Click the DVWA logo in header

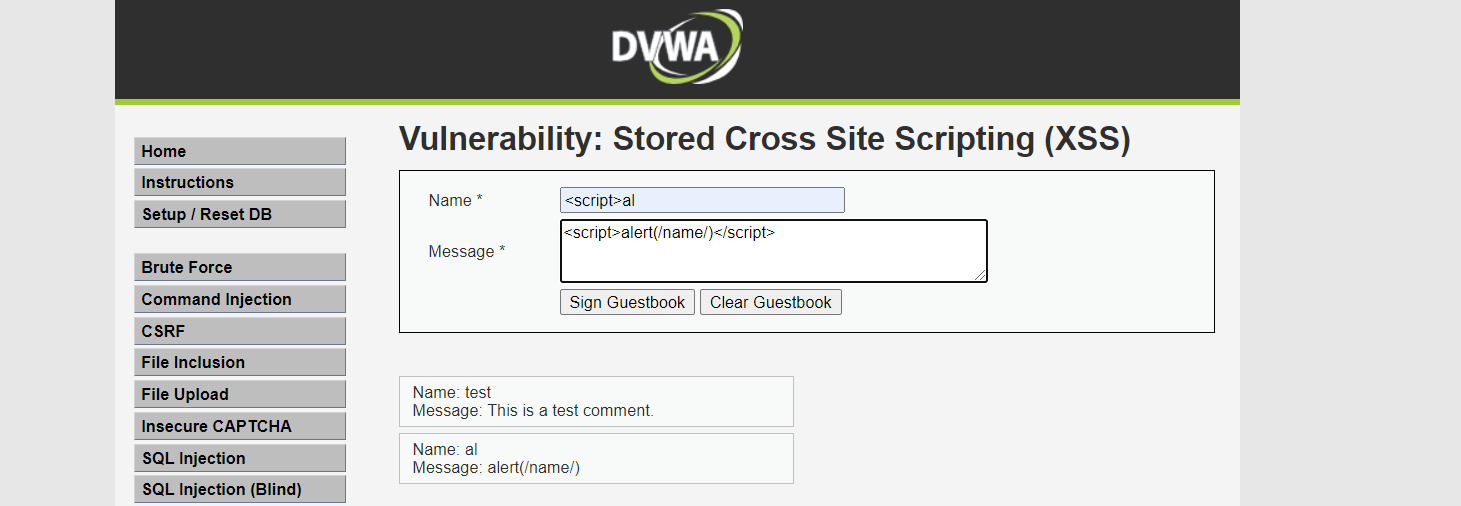(677, 47)
